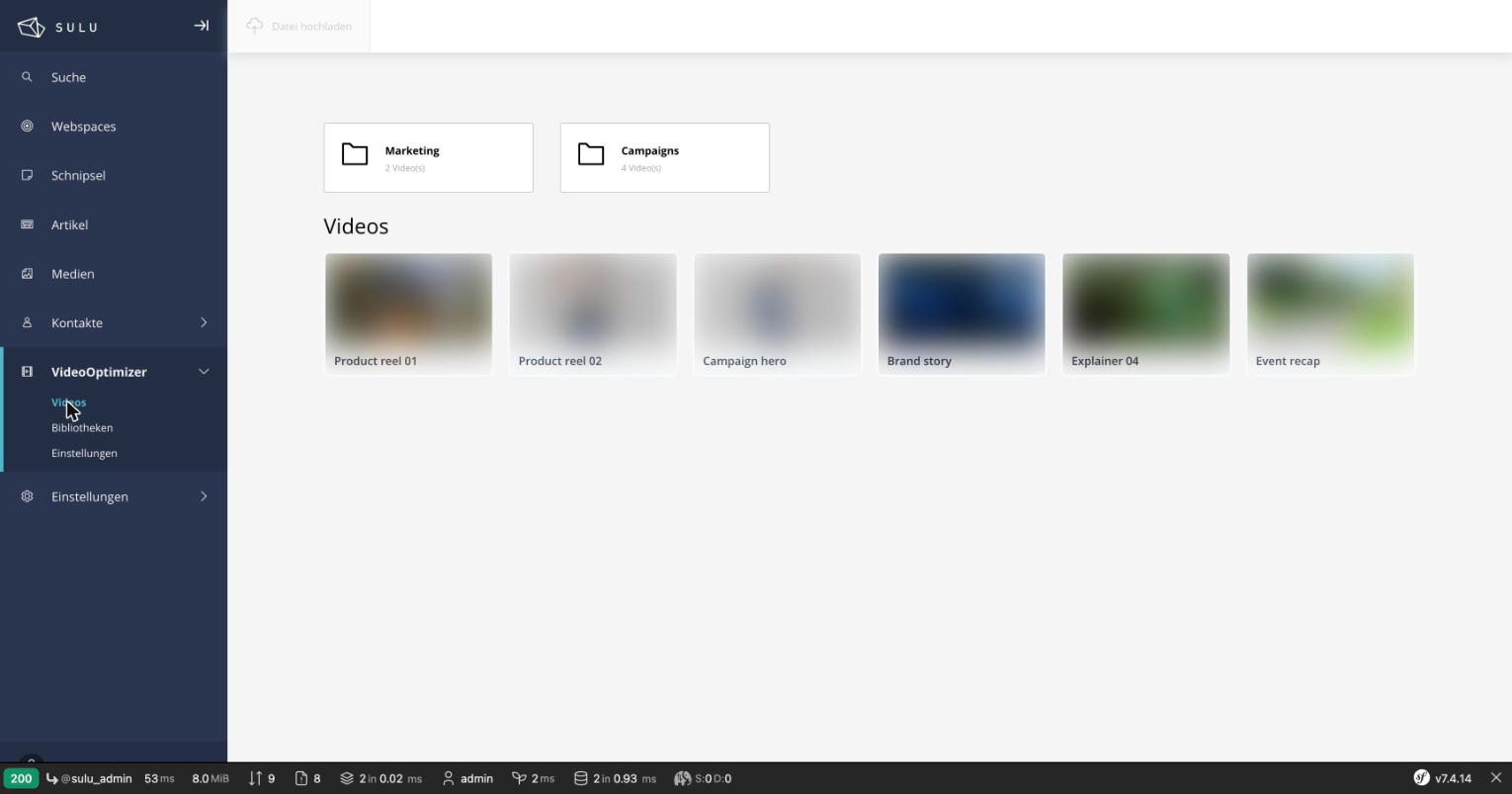
Task: Click the v7.4.14 Symfony version text
Action: pyautogui.click(x=1453, y=778)
